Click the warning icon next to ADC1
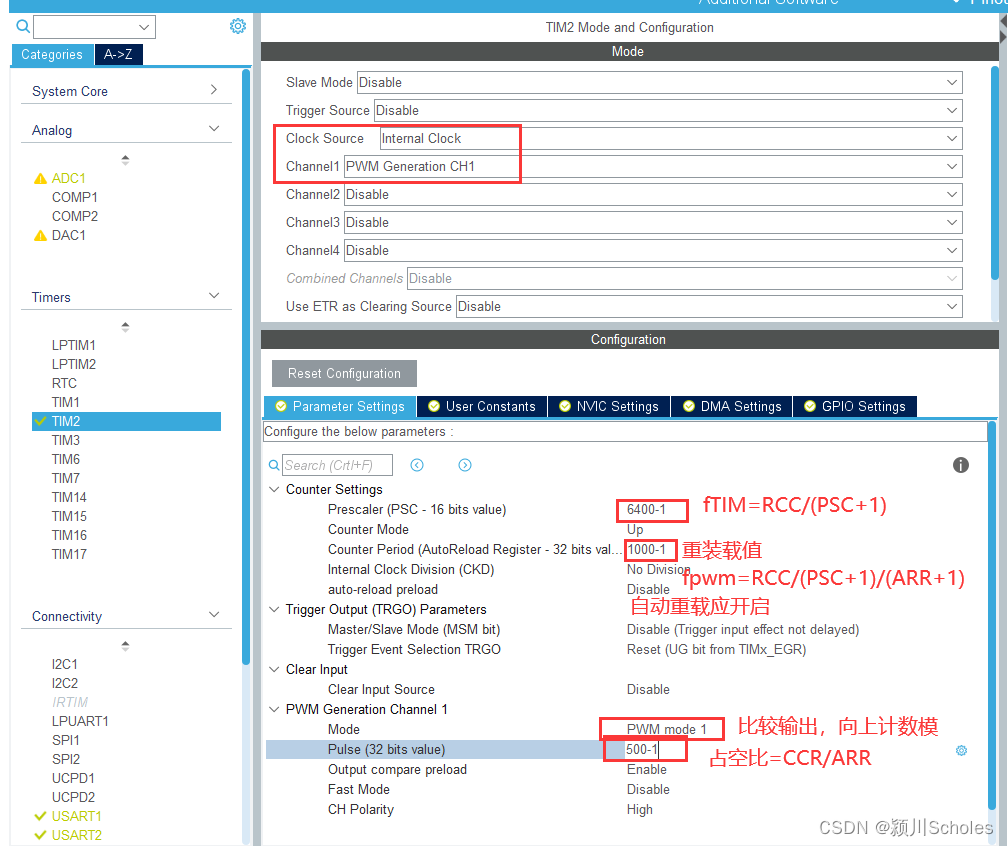 tap(40, 178)
